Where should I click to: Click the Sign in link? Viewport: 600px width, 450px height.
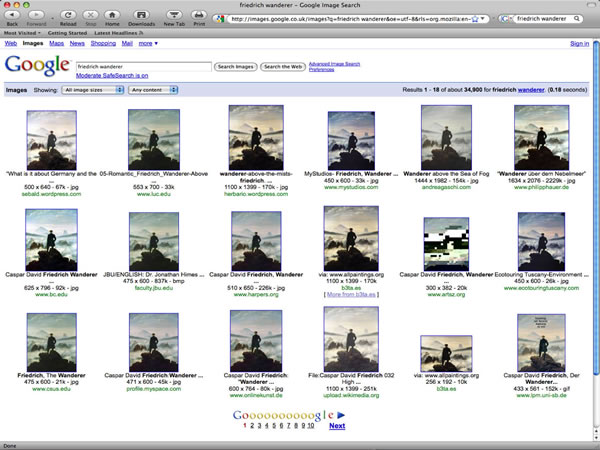580,44
